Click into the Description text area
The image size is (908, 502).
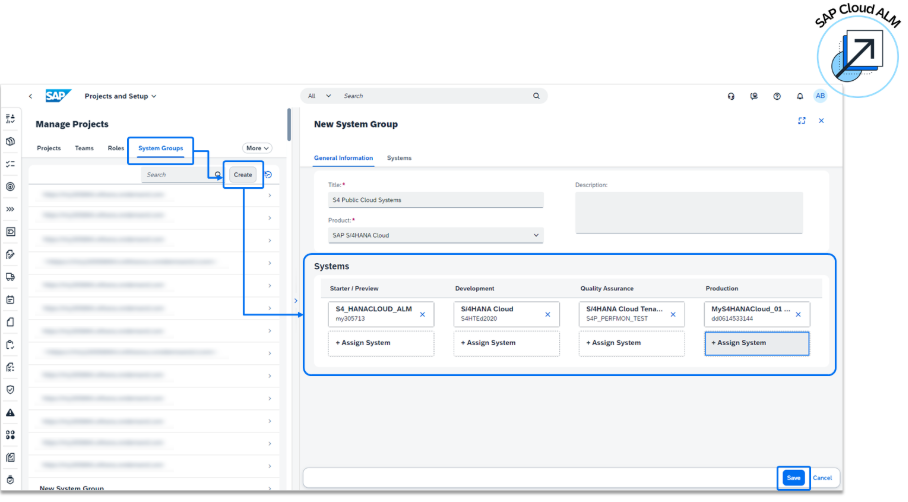[x=688, y=212]
